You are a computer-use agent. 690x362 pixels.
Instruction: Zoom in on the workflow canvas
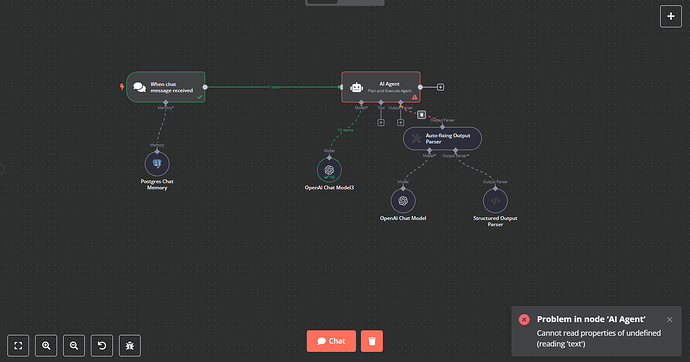pos(46,345)
